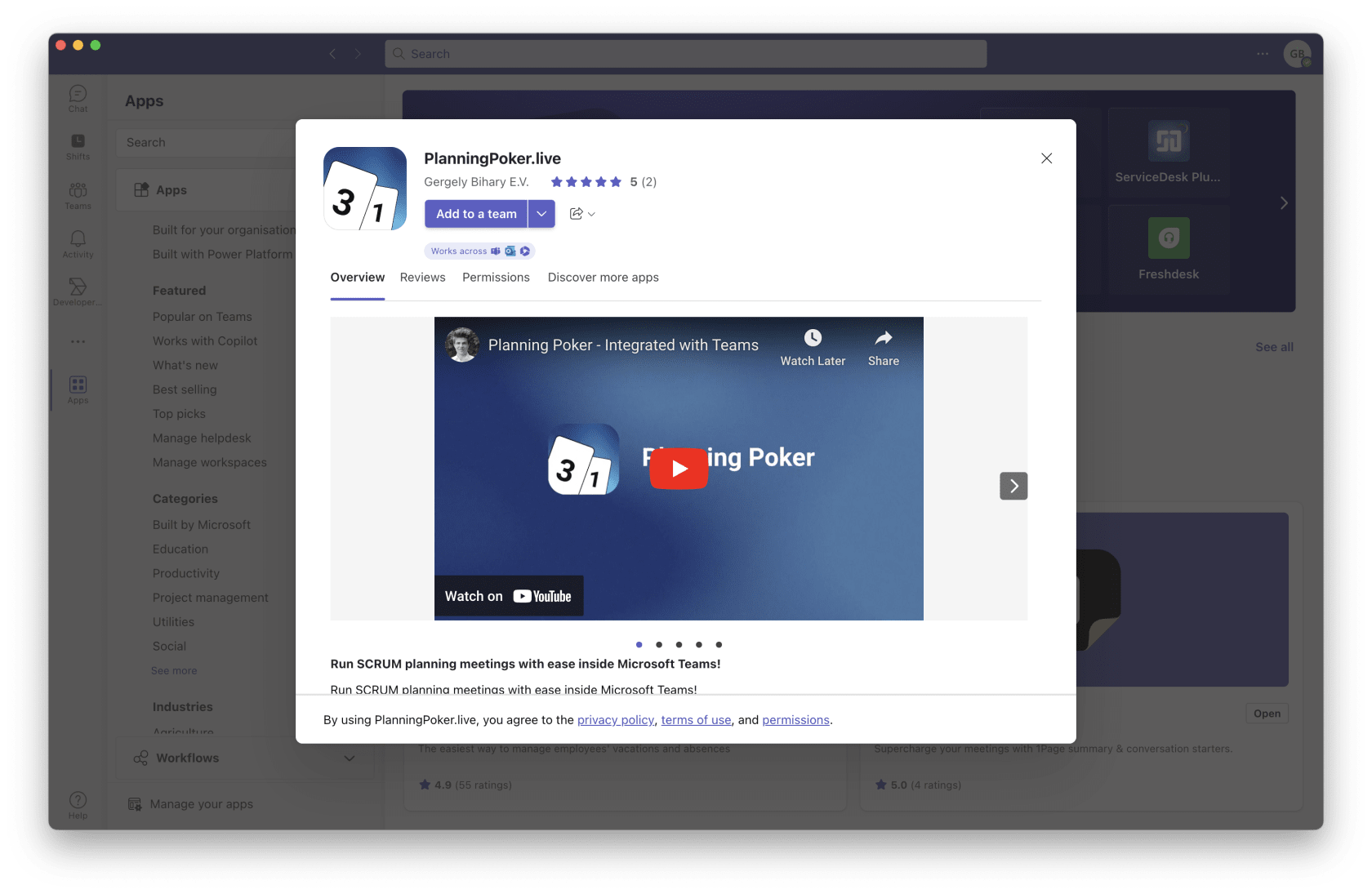The width and height of the screenshot is (1372, 894).
Task: Click the PlanningPoker.live app logo
Action: coord(365,189)
